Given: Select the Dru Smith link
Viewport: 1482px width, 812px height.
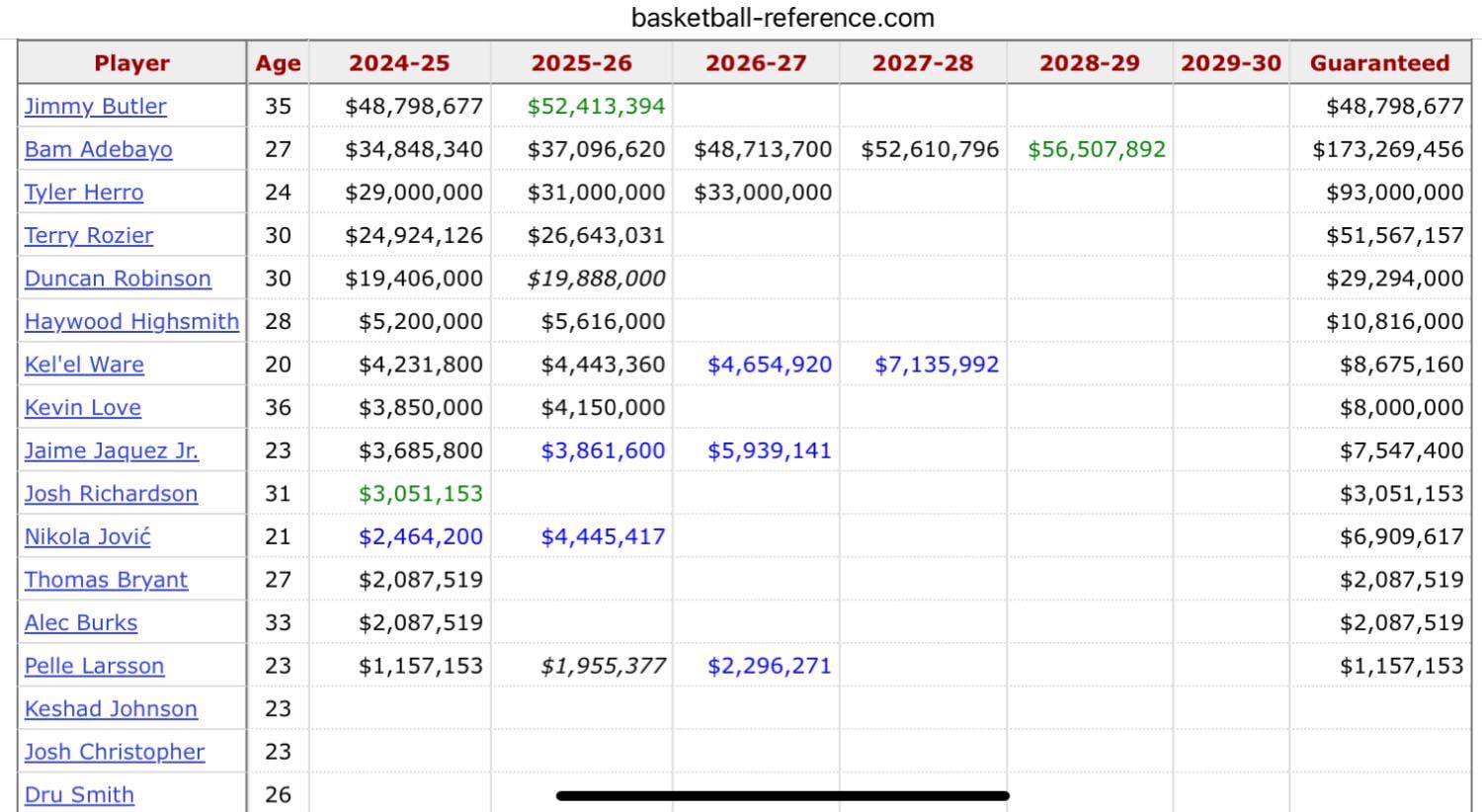Looking at the screenshot, I should pyautogui.click(x=79, y=795).
